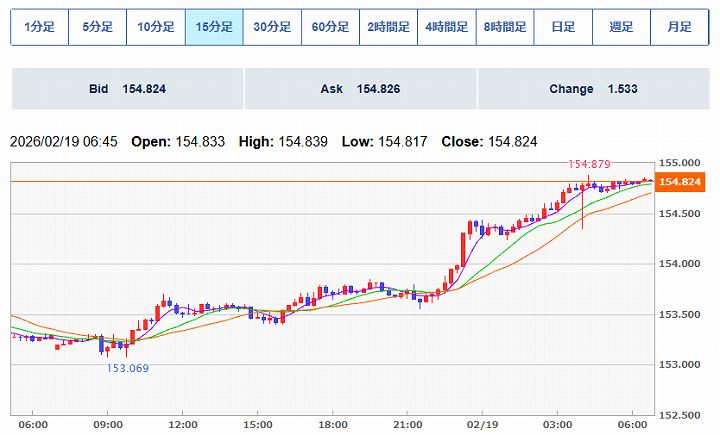
Task: Click the 154.879 high price marker
Action: coord(589,163)
